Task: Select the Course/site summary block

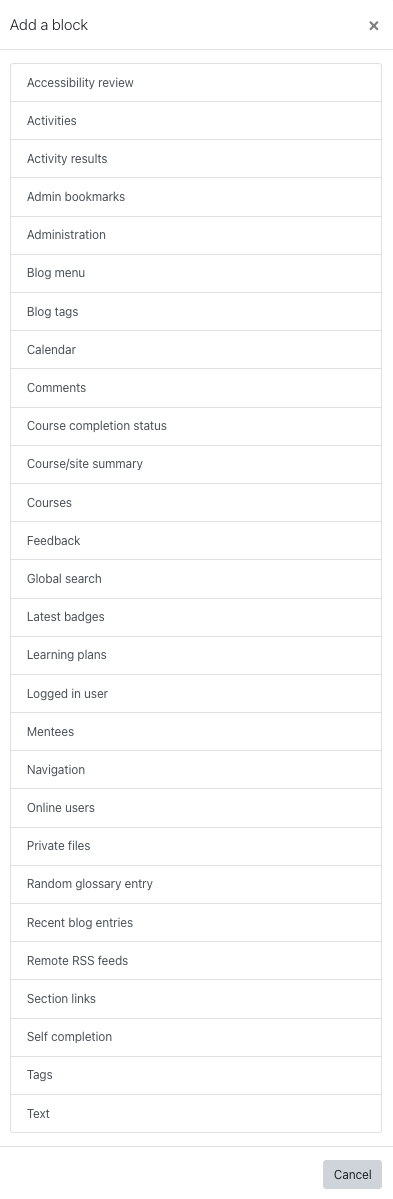Action: tap(196, 464)
